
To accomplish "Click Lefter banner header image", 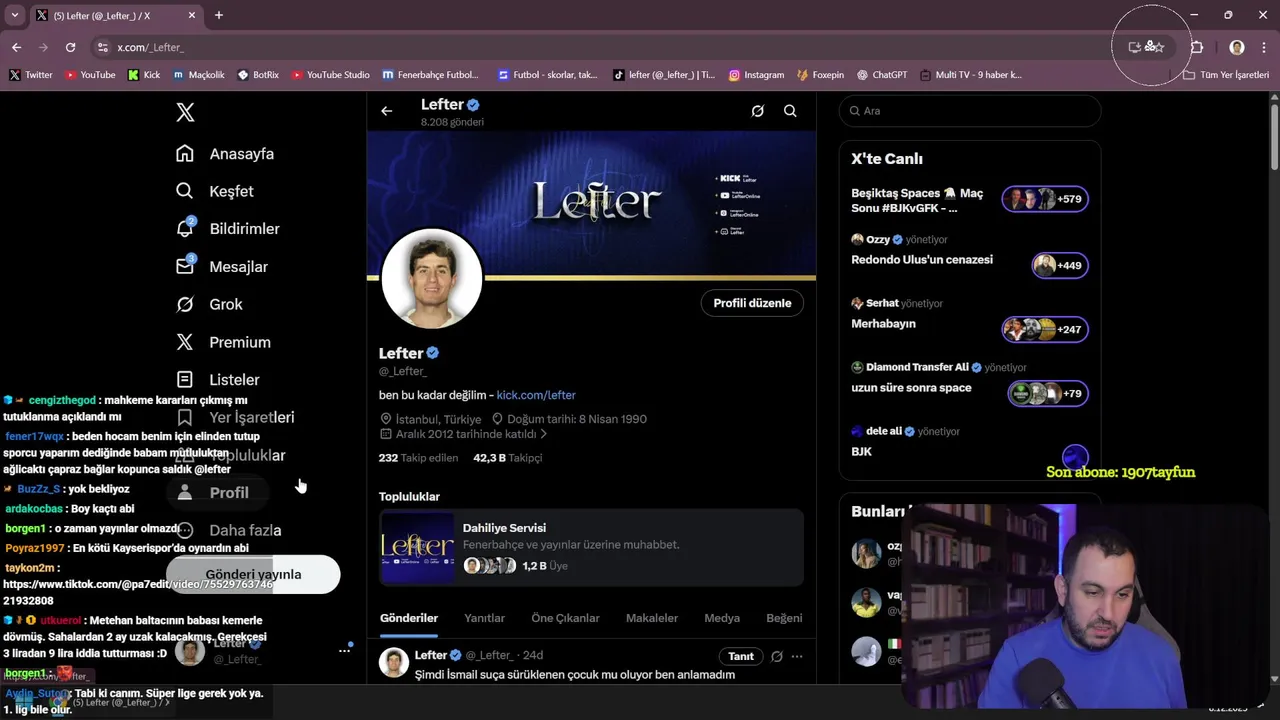I will 591,204.
